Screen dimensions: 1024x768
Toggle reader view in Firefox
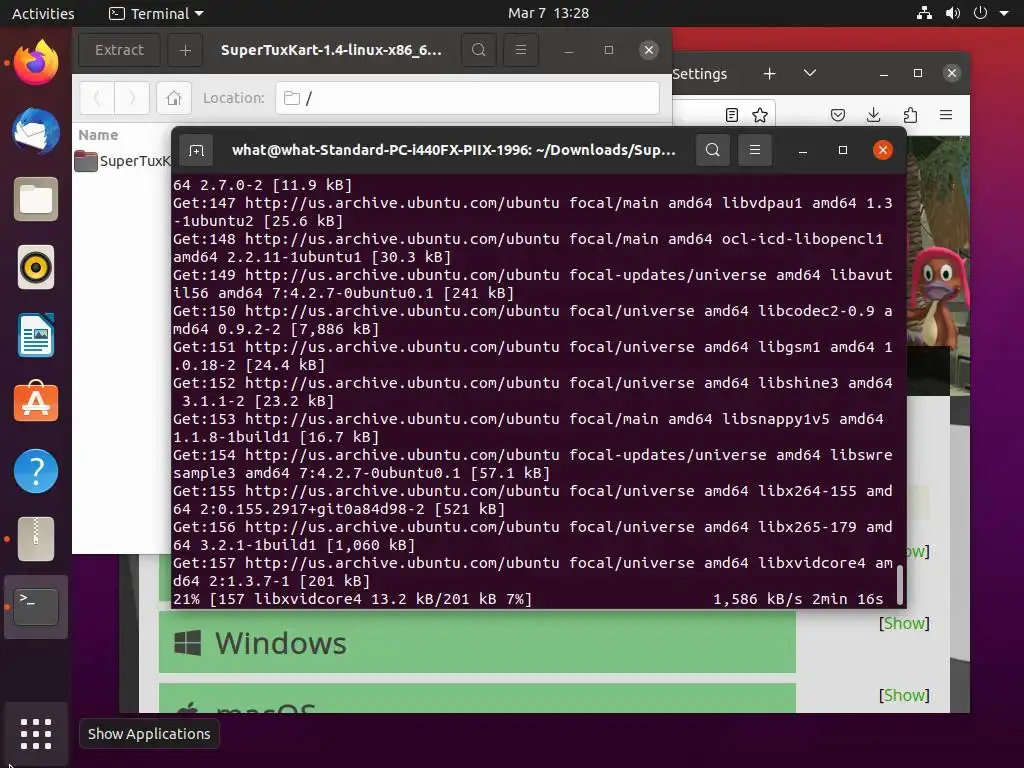point(732,116)
